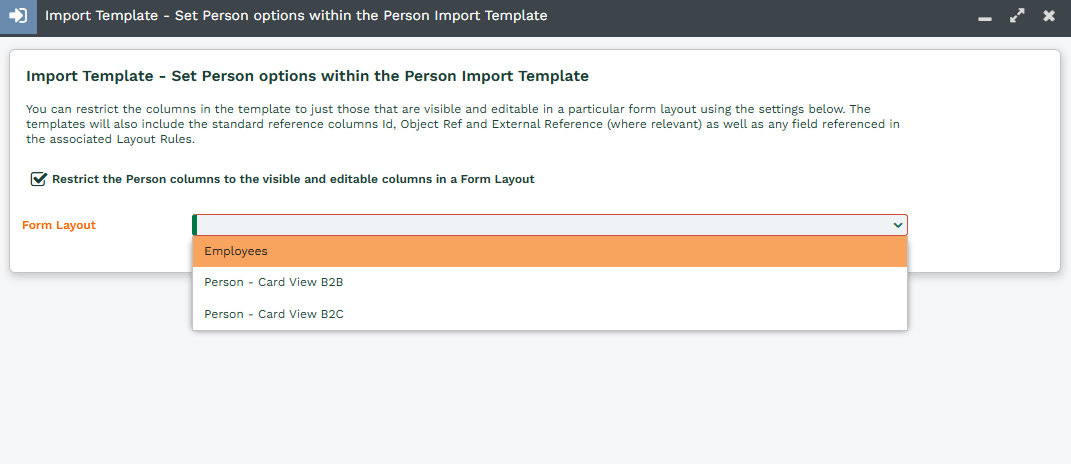Viewport: 1071px width, 464px height.
Task: Expand the window with the diagonal arrows icon
Action: click(1017, 15)
